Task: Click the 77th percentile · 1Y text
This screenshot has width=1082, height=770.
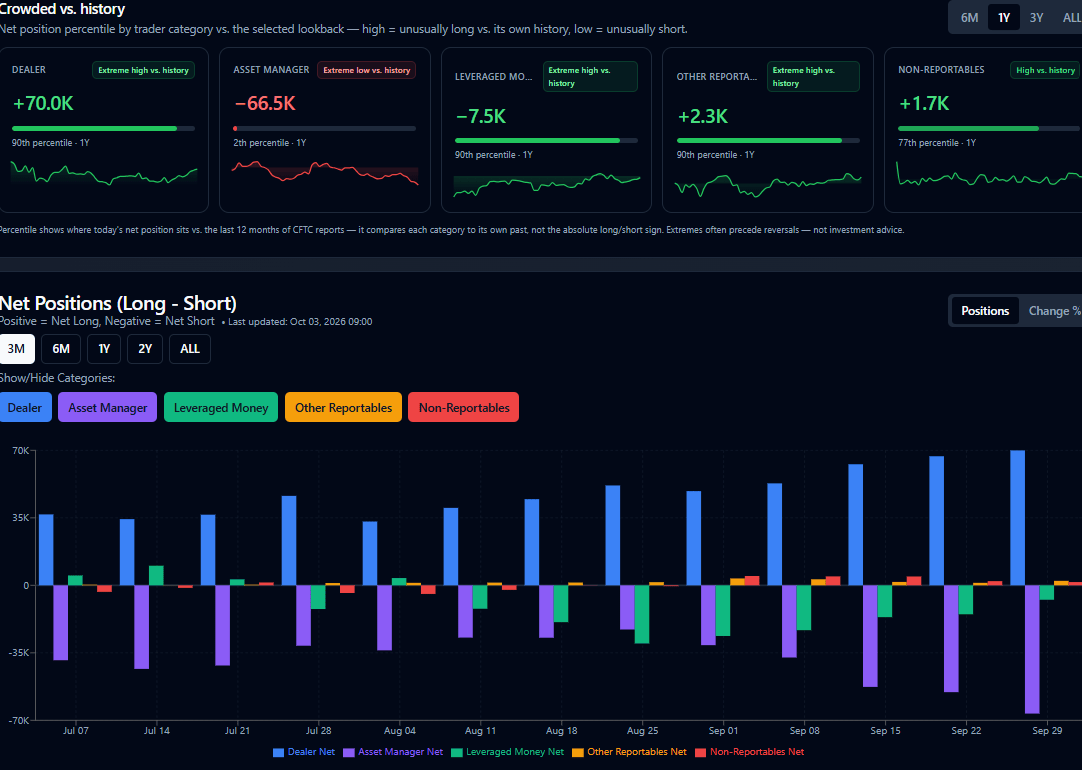Action: (x=937, y=143)
